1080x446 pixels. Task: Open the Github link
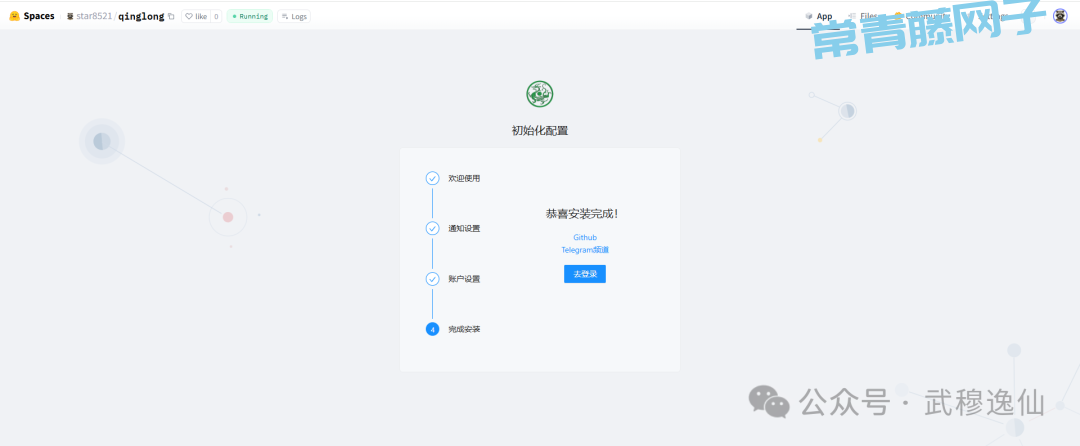coord(585,237)
